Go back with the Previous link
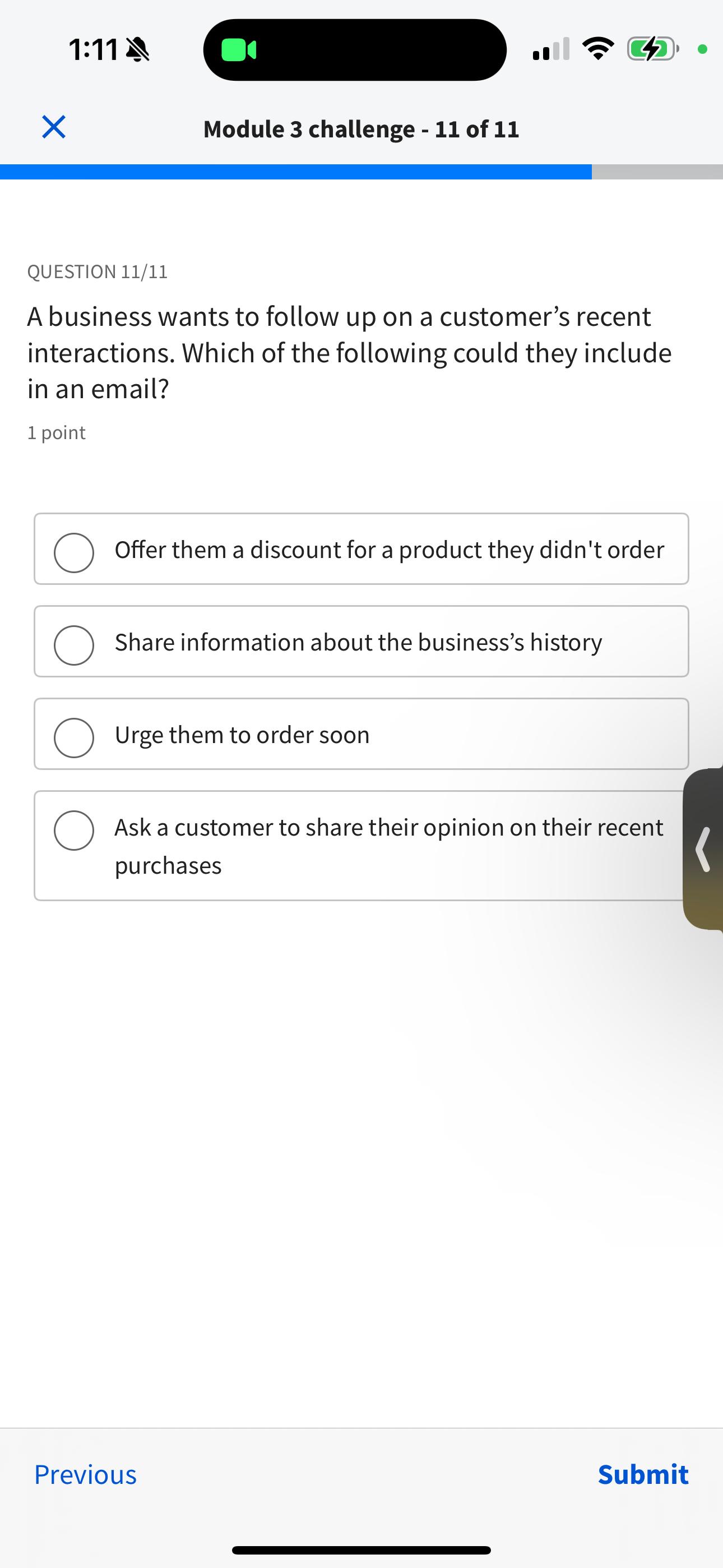Viewport: 723px width, 1568px height. click(x=85, y=1474)
